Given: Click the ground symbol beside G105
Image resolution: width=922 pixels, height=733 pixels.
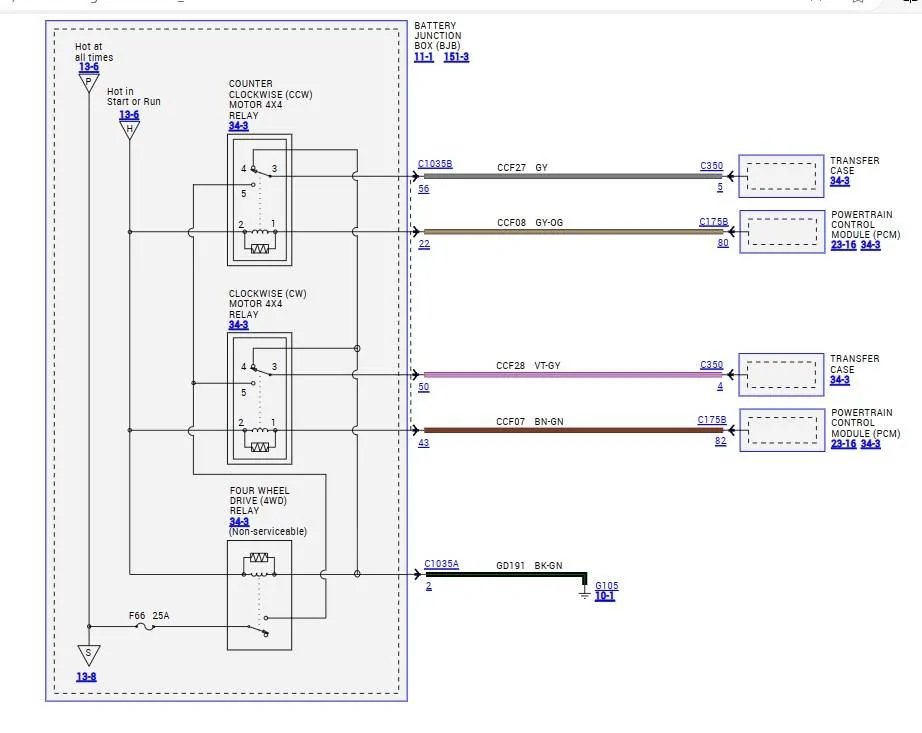Looking at the screenshot, I should (584, 593).
